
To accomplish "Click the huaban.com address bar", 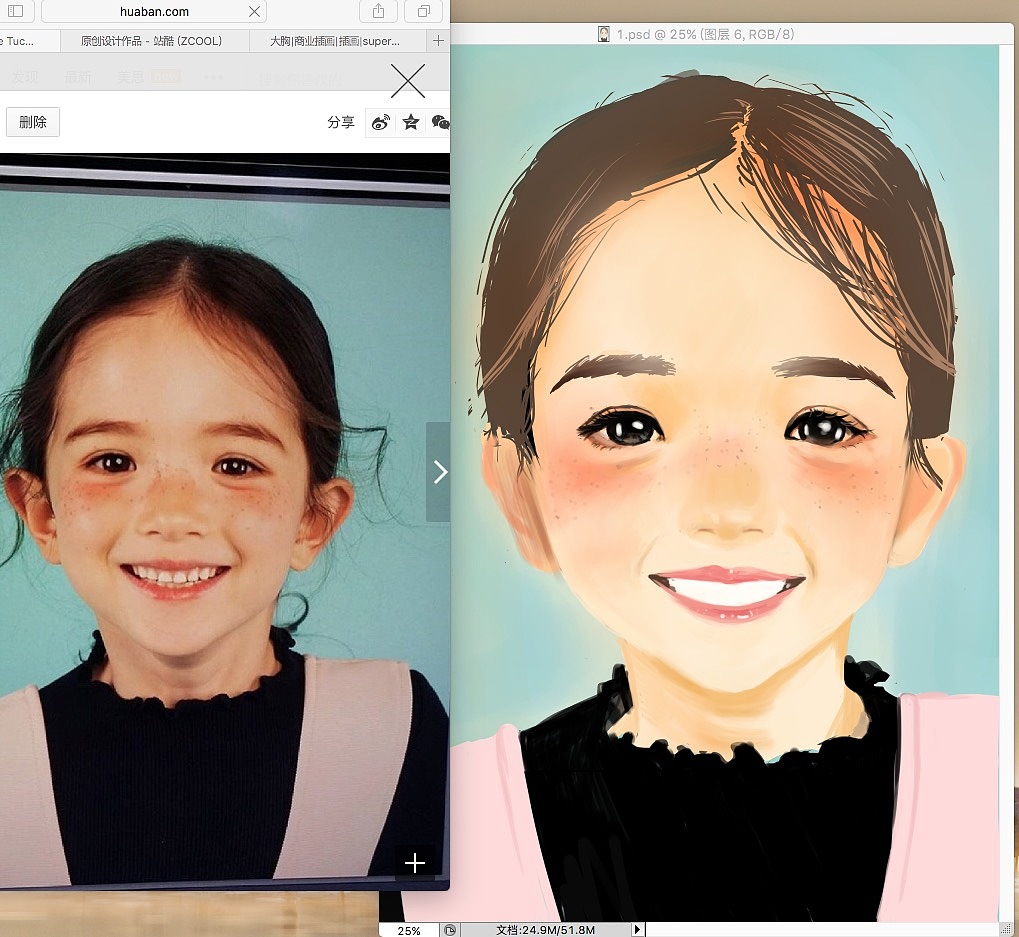I will point(154,11).
